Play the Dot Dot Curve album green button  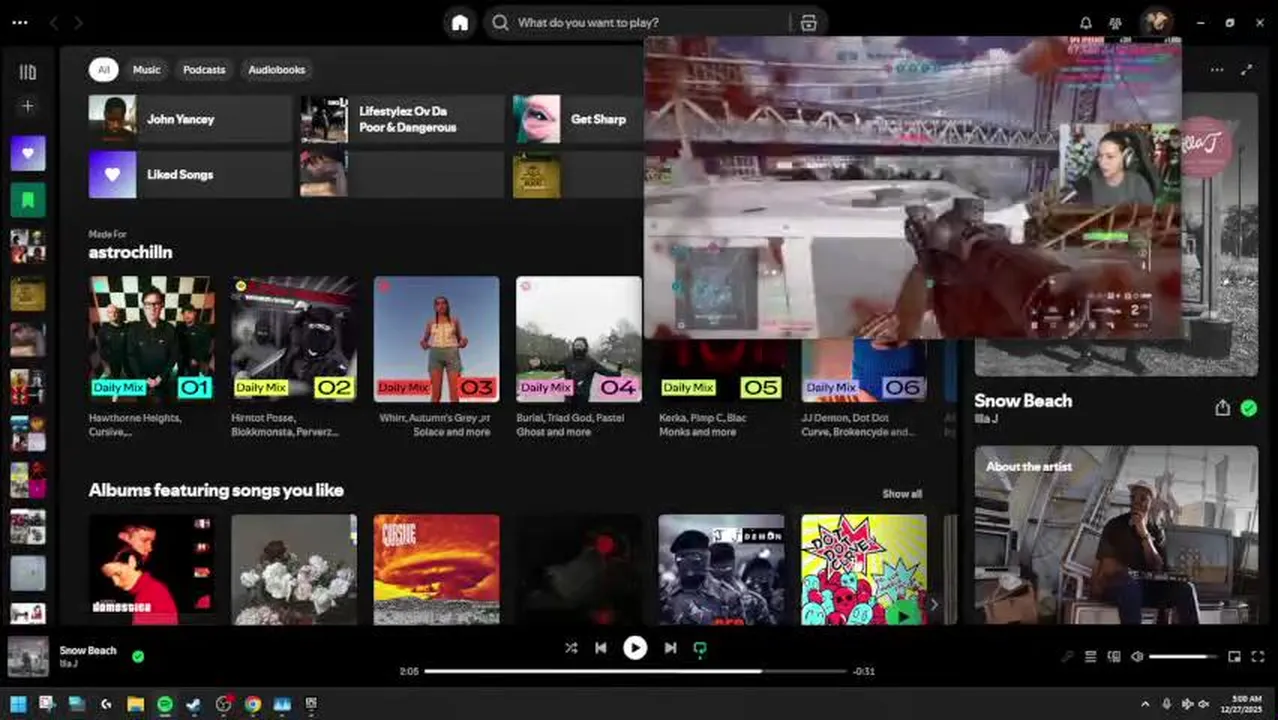coord(903,615)
